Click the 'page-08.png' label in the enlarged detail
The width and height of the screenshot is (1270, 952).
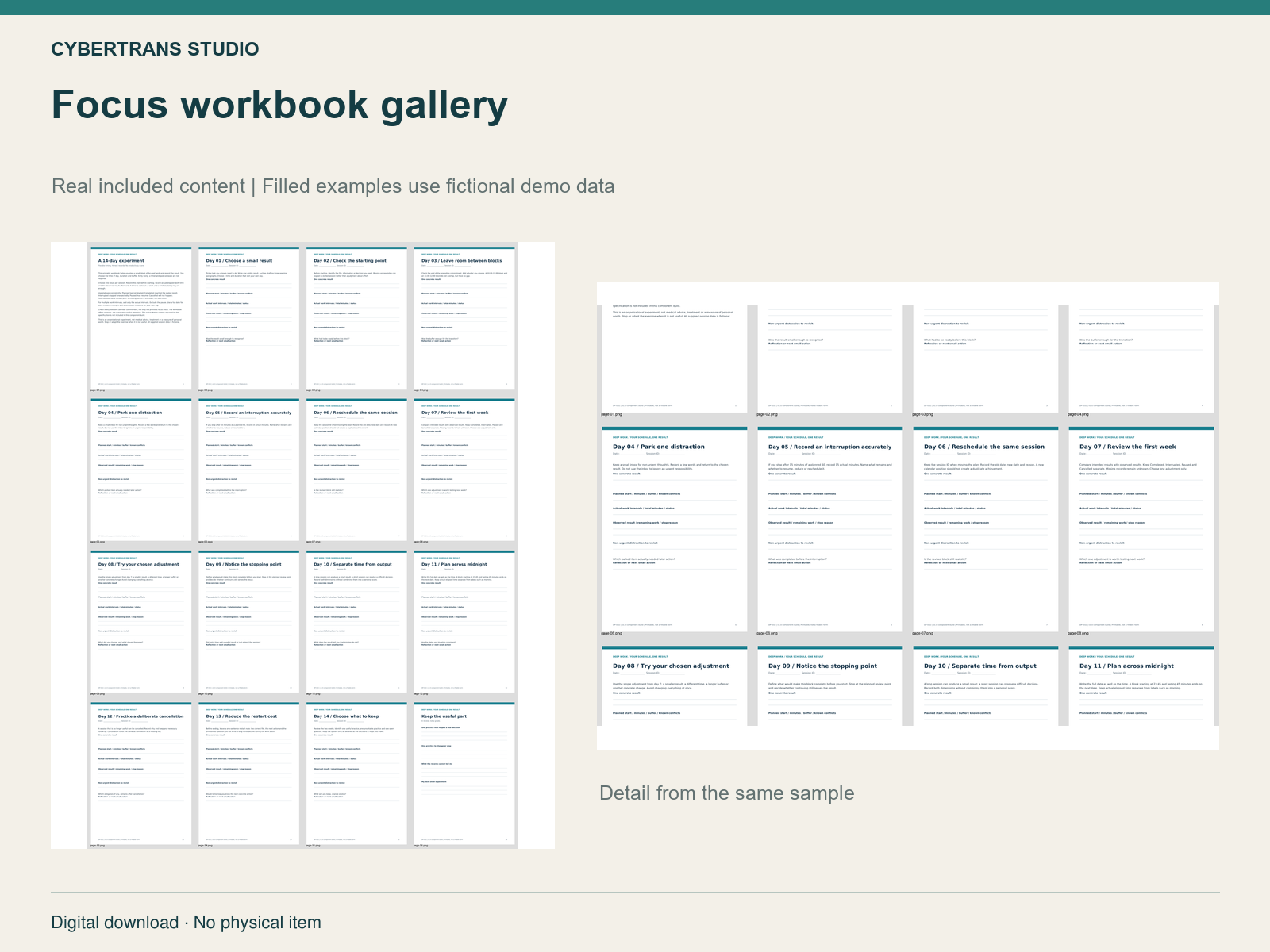[1078, 634]
